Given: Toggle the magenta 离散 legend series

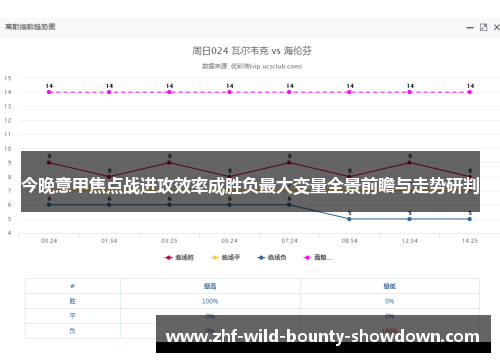Looking at the screenshot, I should point(318,257).
